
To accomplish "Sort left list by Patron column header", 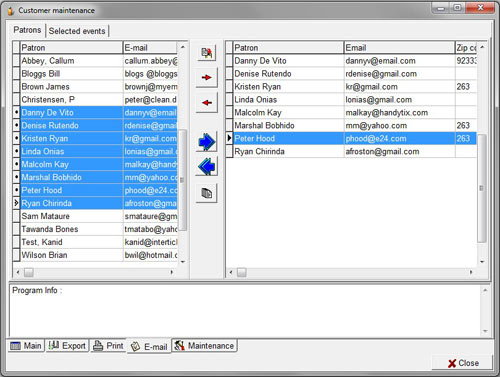I will [71, 48].
